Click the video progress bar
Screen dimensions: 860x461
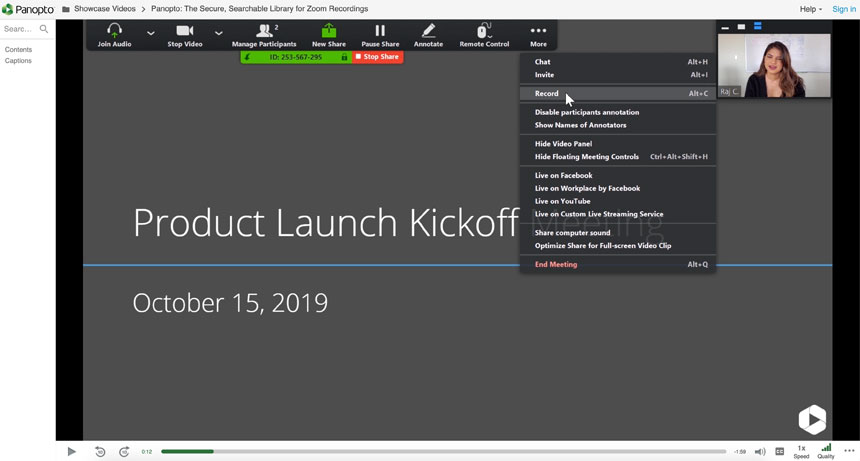(x=444, y=452)
